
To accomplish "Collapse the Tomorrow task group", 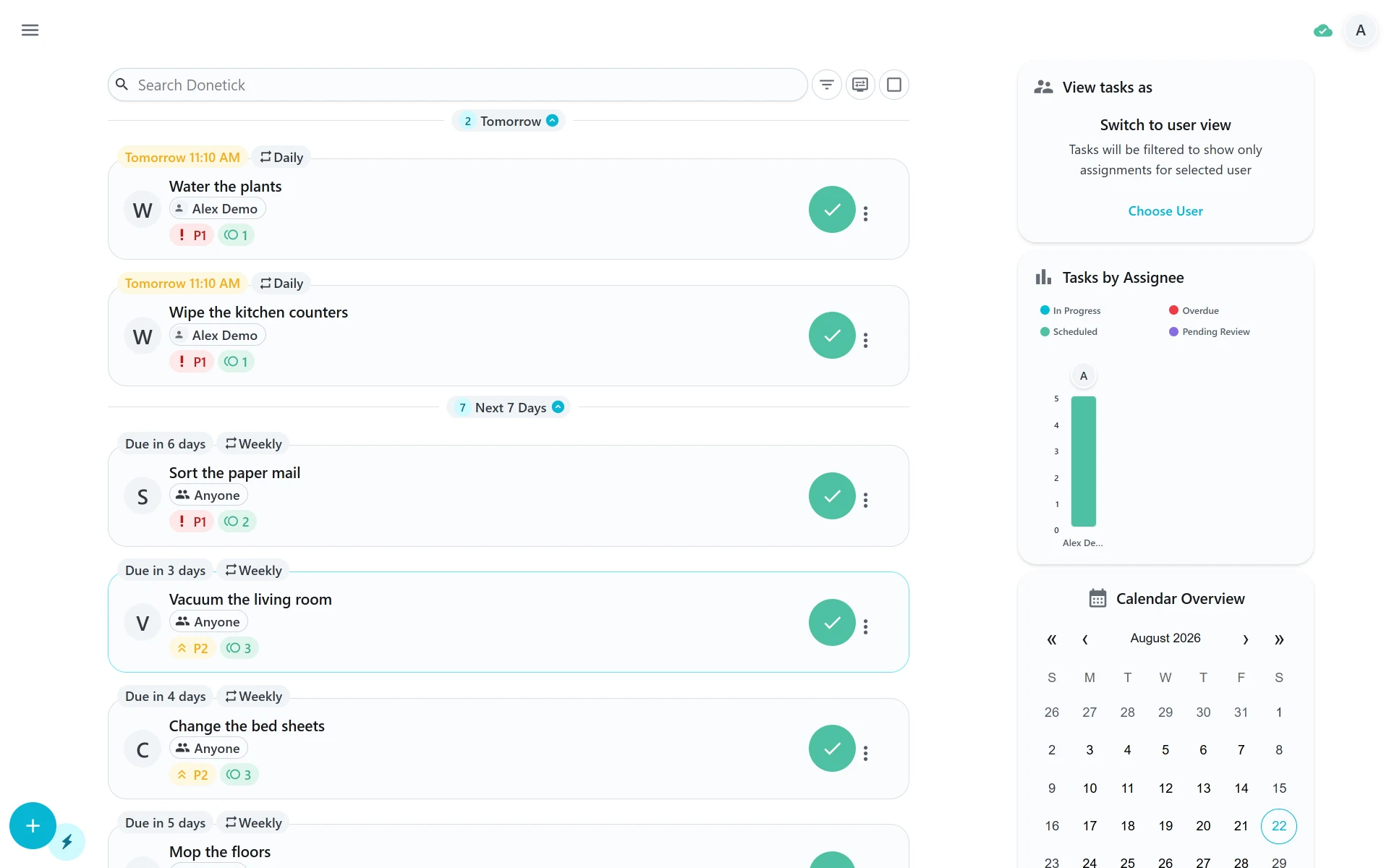I will pyautogui.click(x=553, y=121).
